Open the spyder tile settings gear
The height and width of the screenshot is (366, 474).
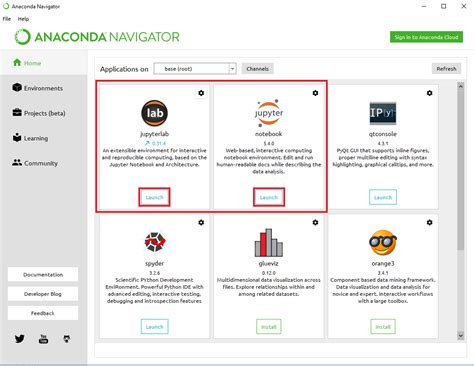(201, 222)
